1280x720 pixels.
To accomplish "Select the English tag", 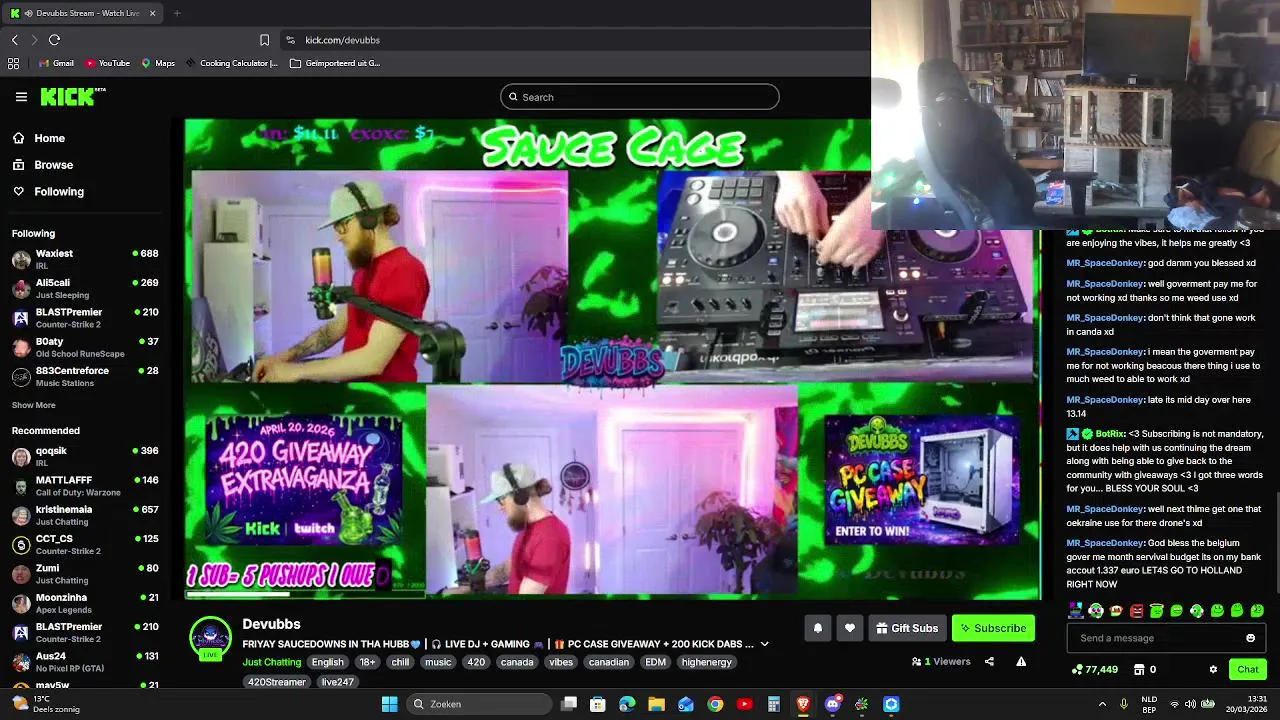I will coord(327,662).
